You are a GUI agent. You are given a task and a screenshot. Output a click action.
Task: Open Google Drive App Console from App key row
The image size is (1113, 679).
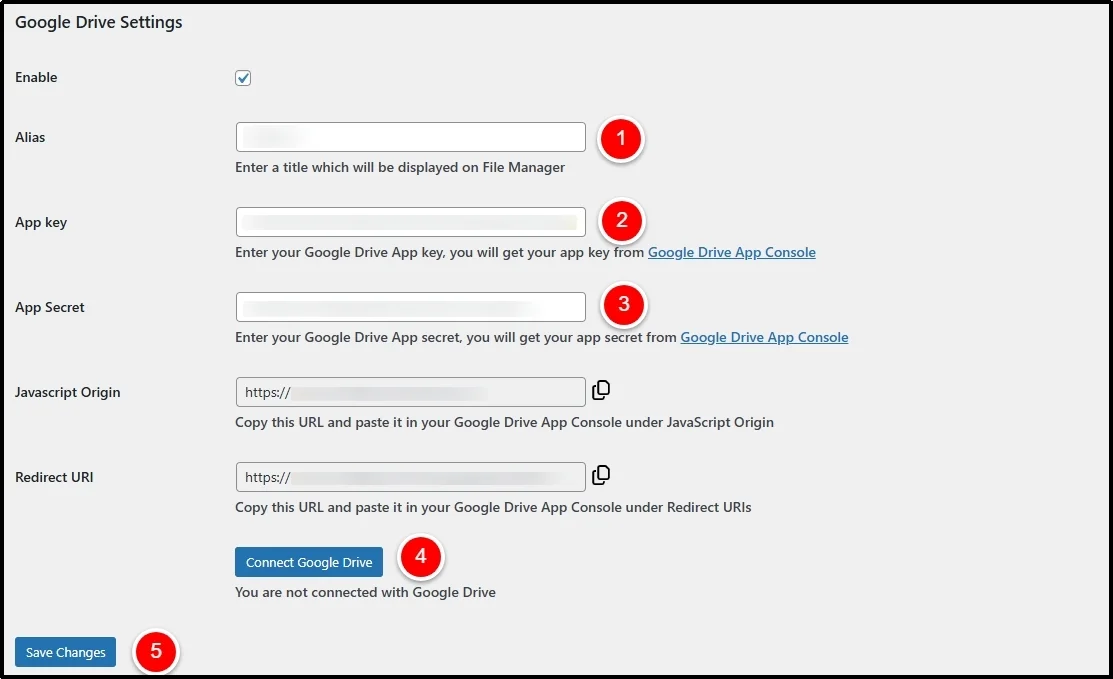[732, 252]
